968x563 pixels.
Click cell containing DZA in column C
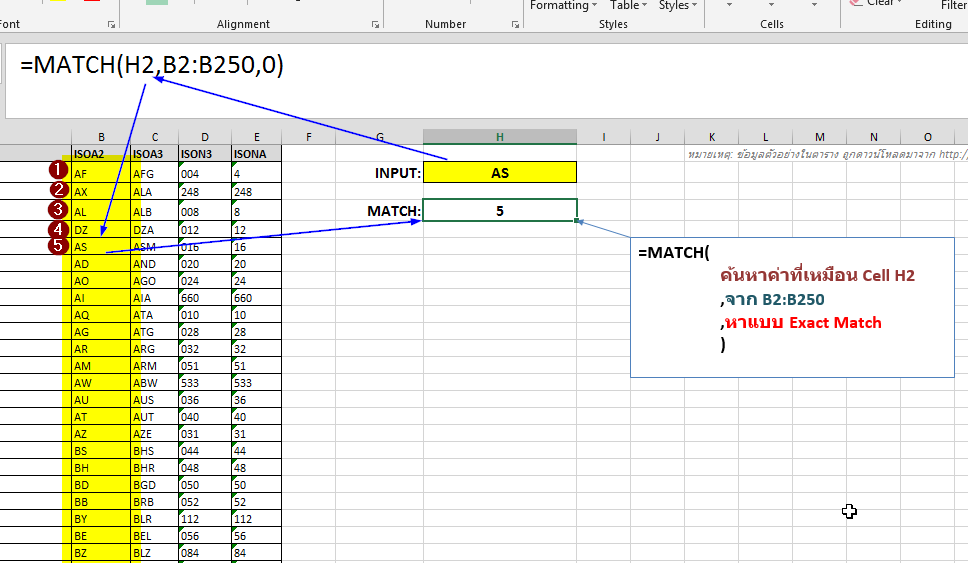[154, 230]
